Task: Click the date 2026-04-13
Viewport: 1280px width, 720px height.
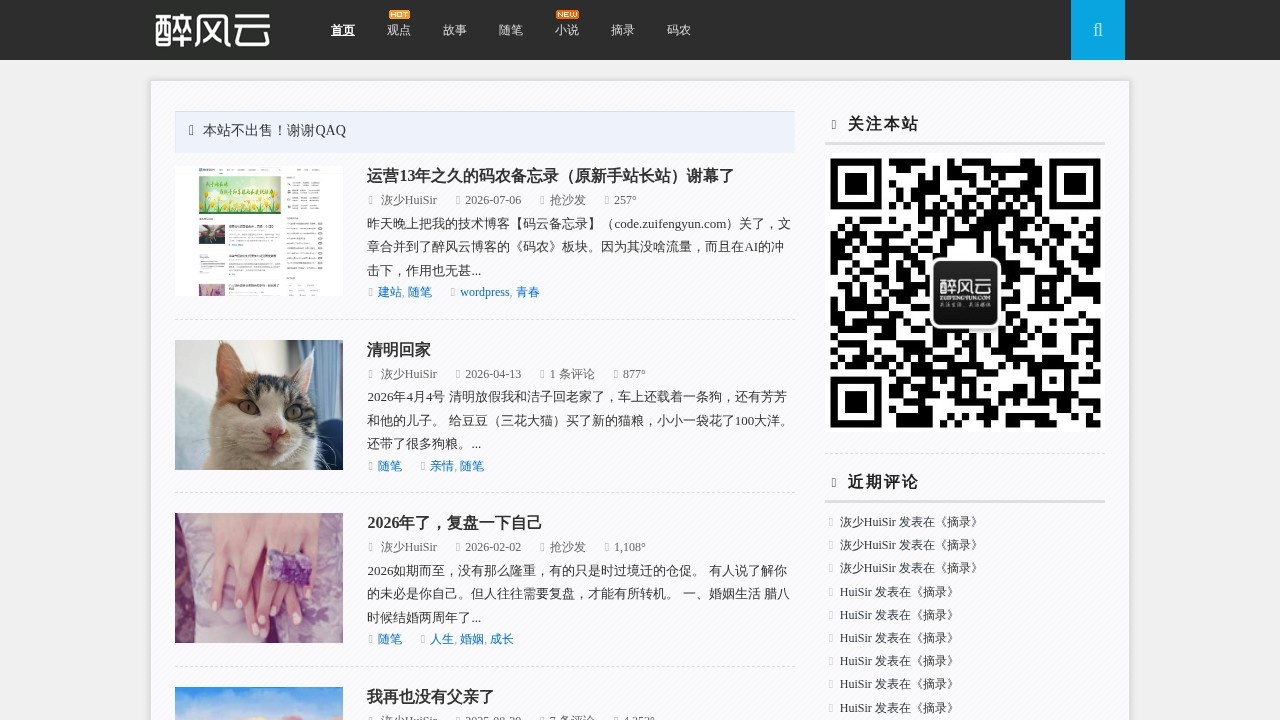Action: (x=493, y=374)
